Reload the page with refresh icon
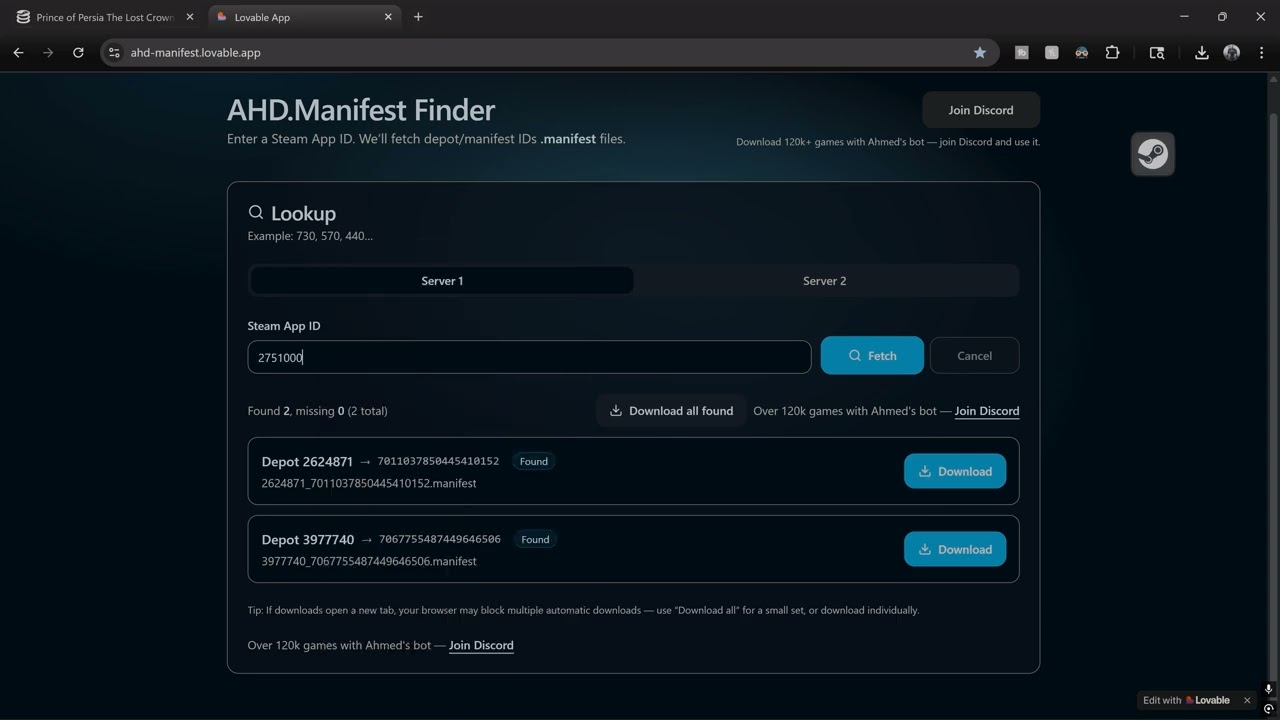This screenshot has height=720, width=1280. coord(78,53)
